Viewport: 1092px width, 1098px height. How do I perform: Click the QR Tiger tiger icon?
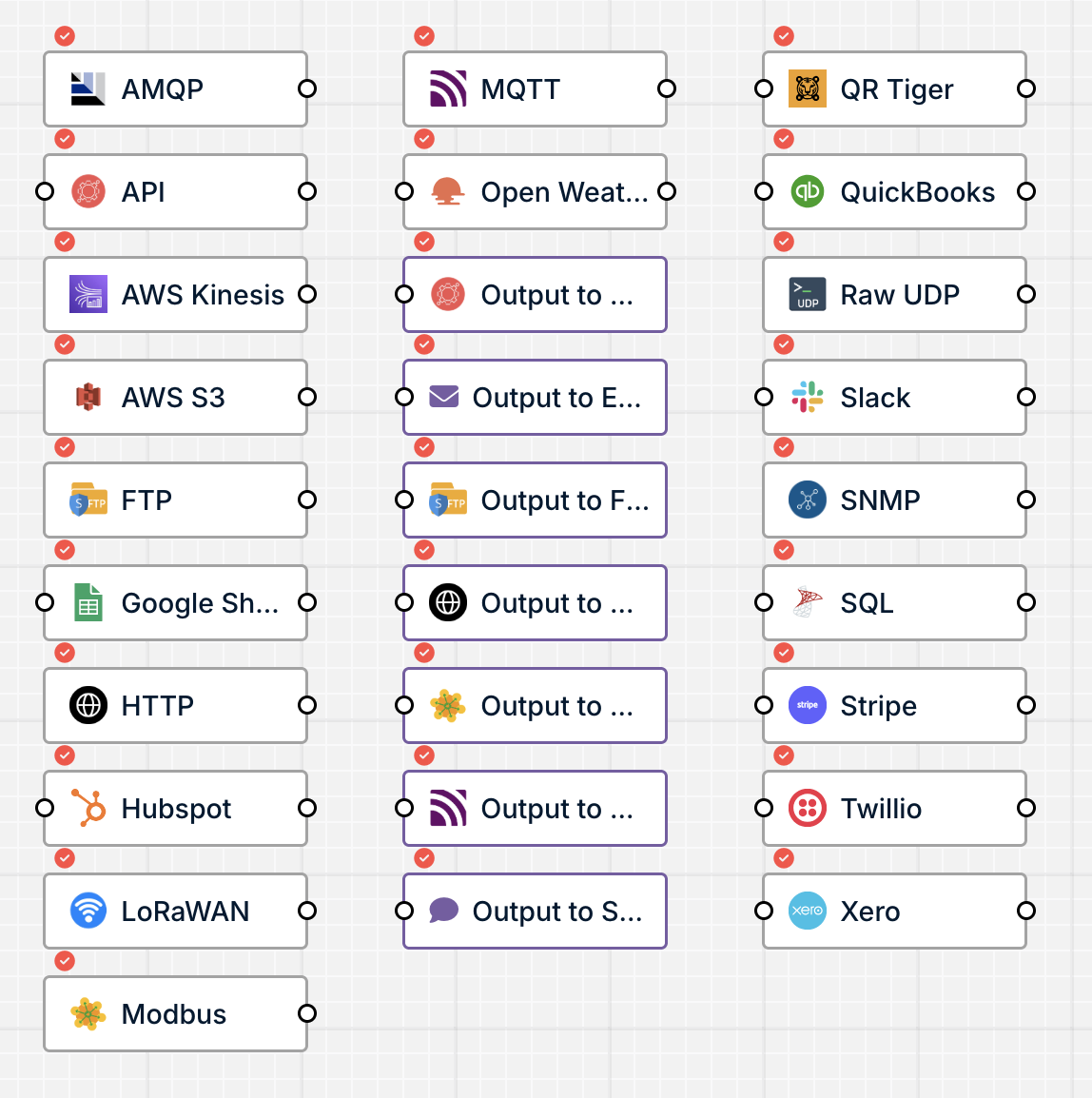pos(807,88)
